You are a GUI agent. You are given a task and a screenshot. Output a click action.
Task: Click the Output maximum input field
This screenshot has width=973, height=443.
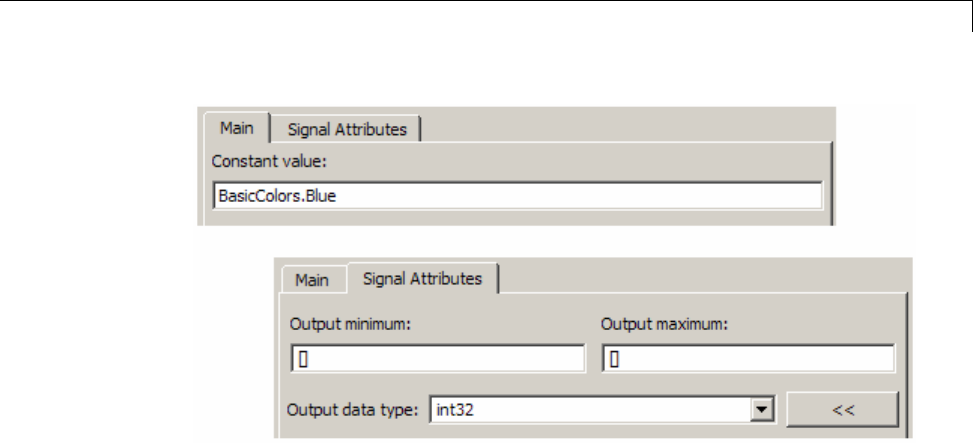pos(748,360)
